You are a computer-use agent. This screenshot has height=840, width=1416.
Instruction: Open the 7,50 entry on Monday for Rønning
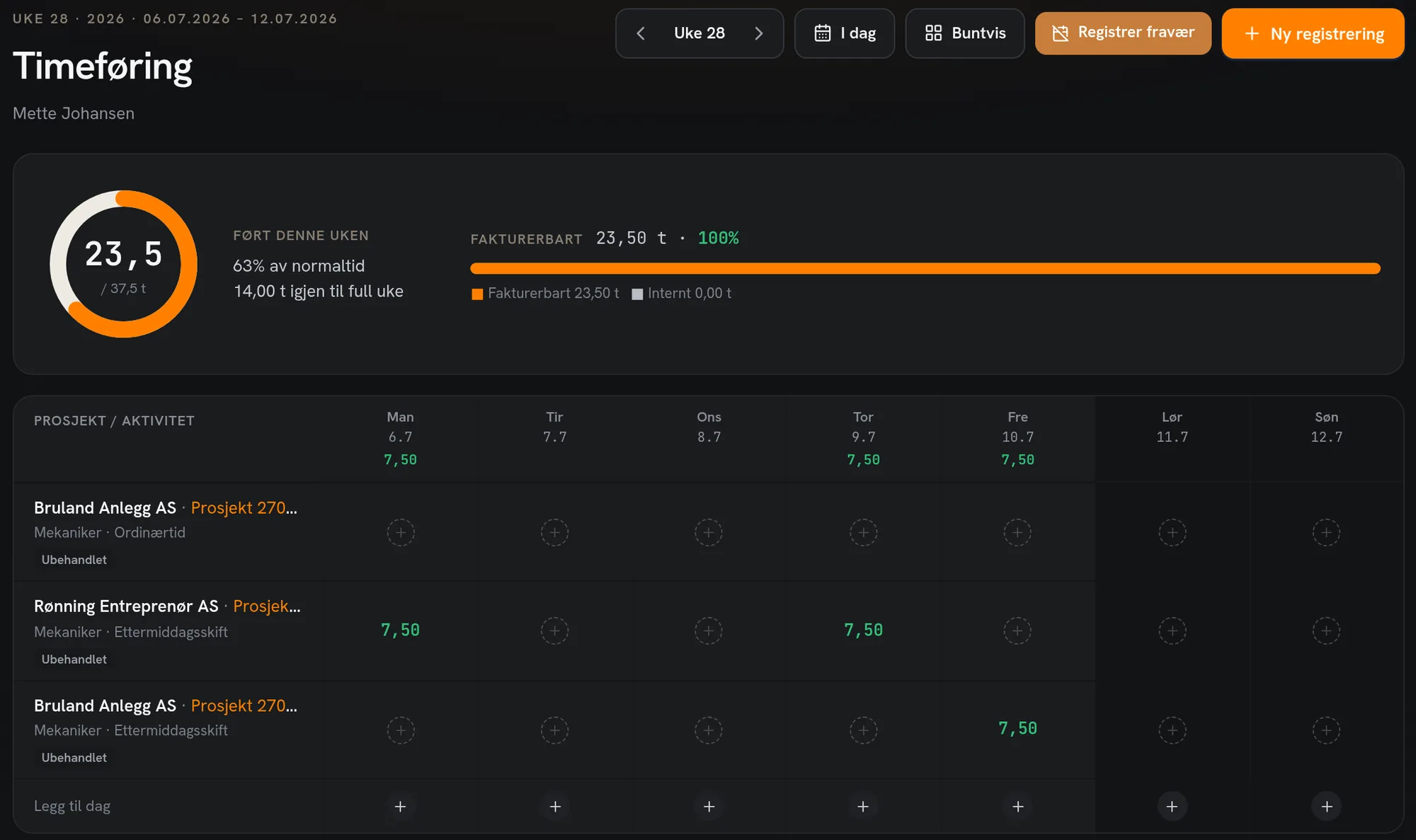(x=401, y=630)
